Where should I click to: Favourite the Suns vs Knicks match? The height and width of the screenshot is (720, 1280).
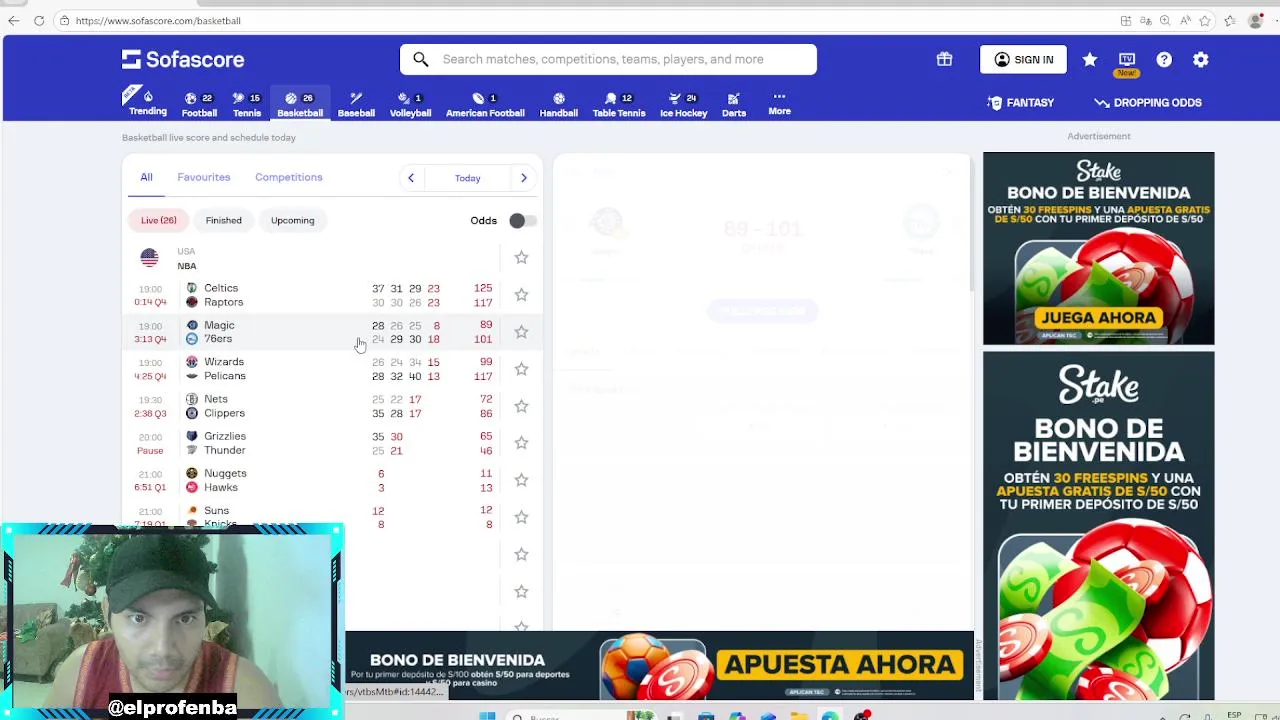point(521,517)
